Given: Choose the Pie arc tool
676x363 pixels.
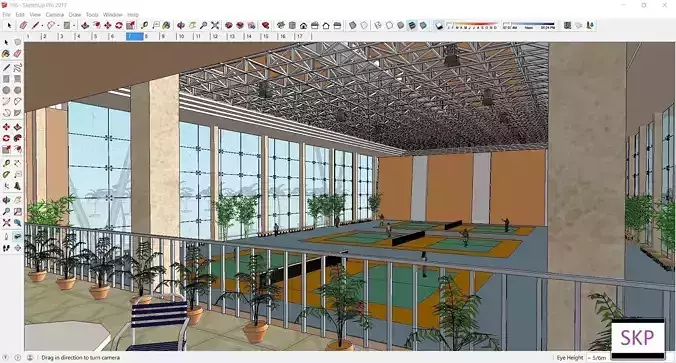Looking at the screenshot, I should pyautogui.click(x=17, y=113).
